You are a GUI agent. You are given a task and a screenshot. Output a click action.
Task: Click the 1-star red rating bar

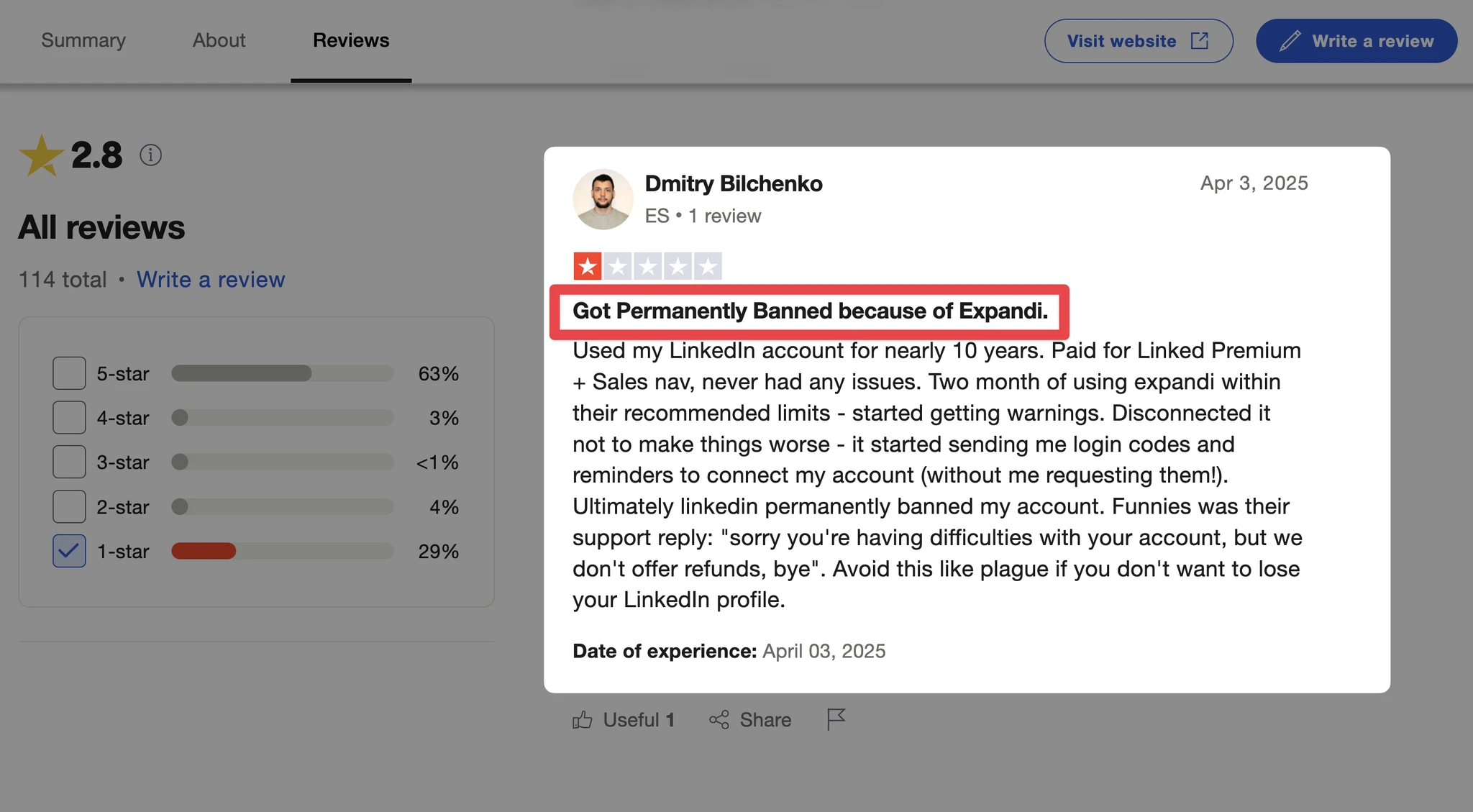click(283, 551)
